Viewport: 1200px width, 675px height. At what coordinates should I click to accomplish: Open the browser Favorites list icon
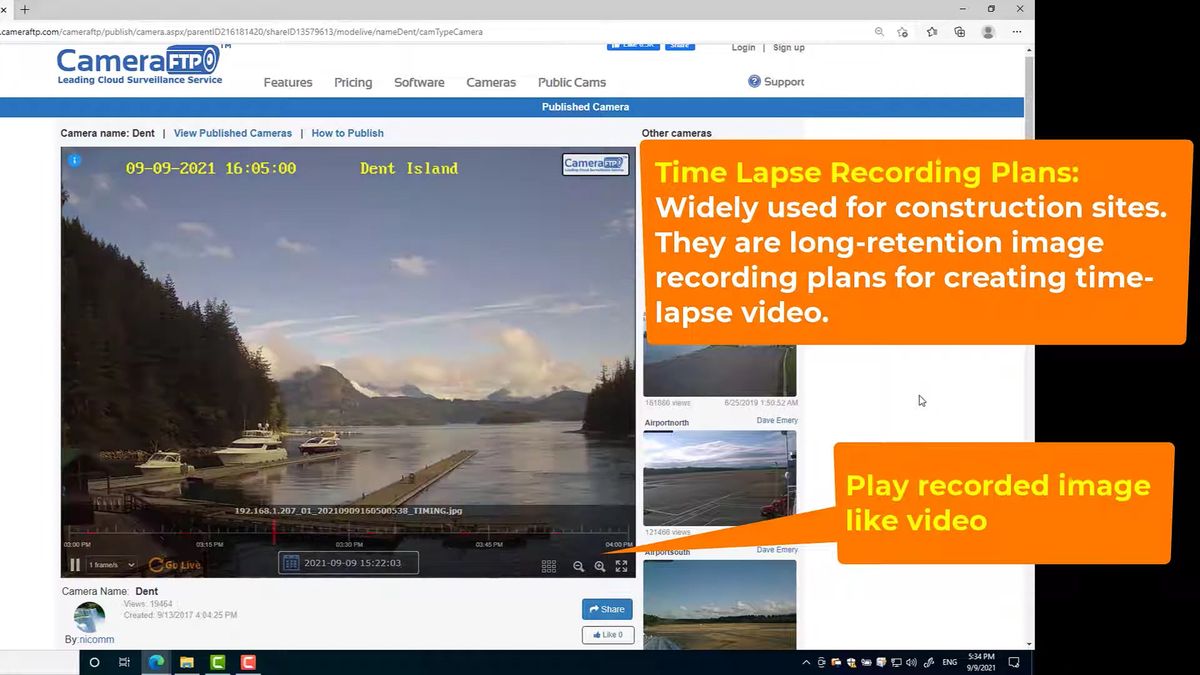[x=932, y=32]
